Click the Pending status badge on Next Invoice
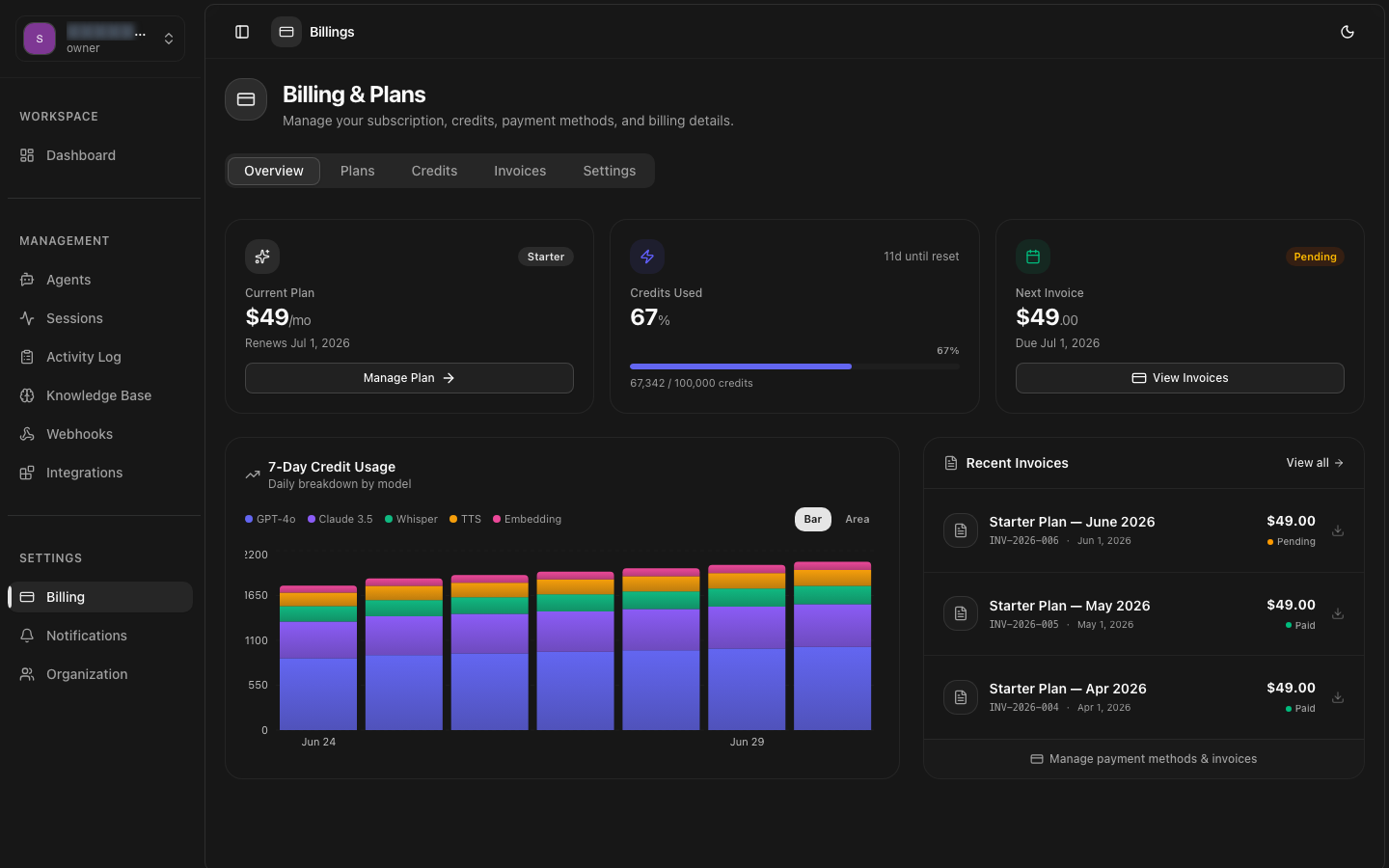This screenshot has height=868, width=1389. click(1315, 257)
